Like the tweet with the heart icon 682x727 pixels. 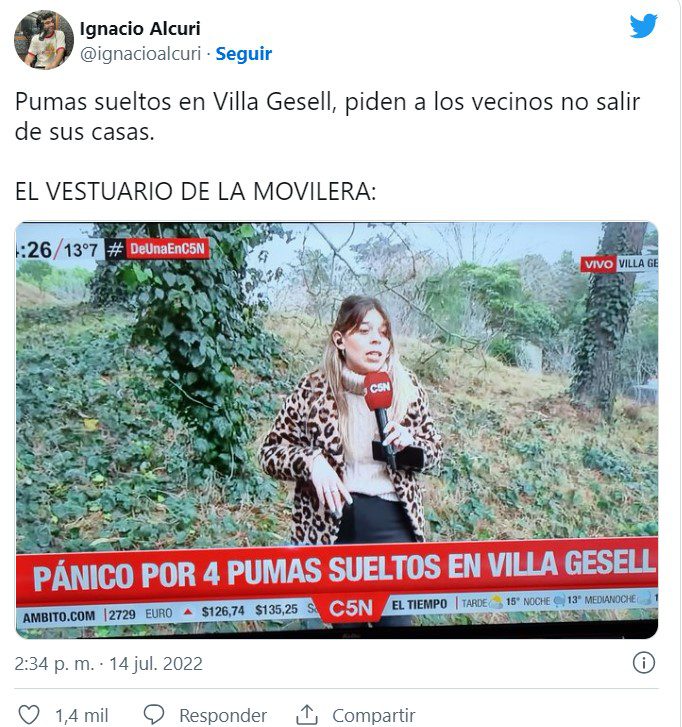[x=28, y=714]
